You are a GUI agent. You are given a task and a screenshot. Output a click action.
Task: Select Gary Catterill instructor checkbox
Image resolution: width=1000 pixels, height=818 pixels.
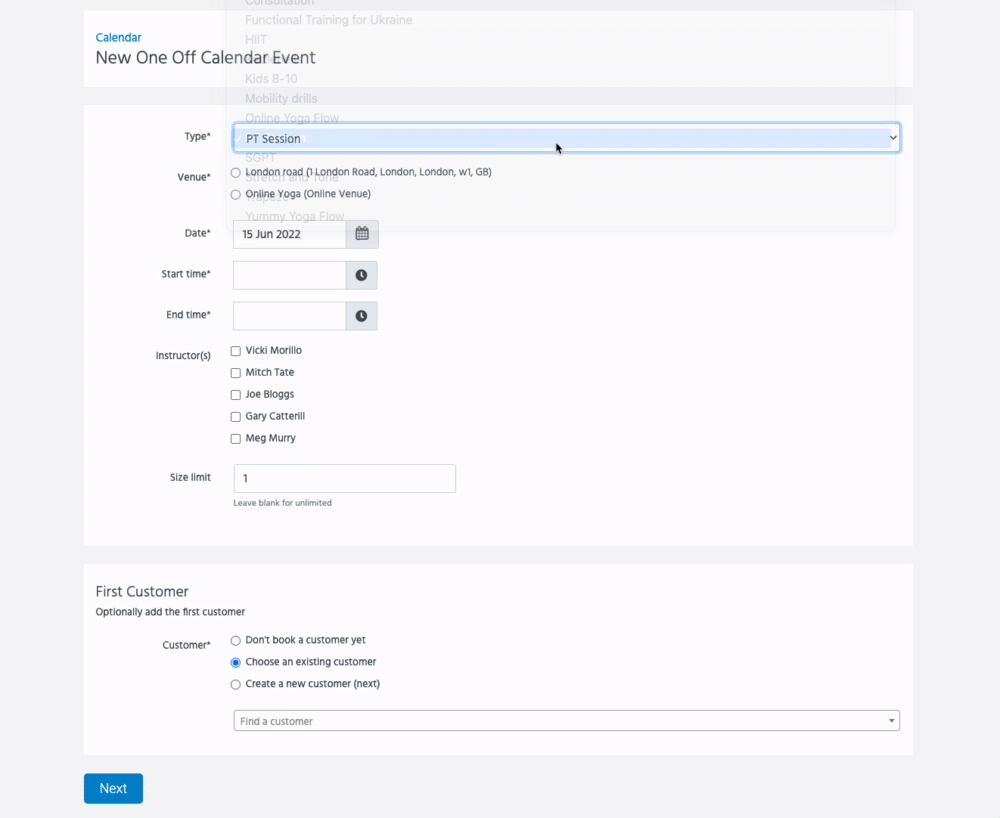click(236, 417)
